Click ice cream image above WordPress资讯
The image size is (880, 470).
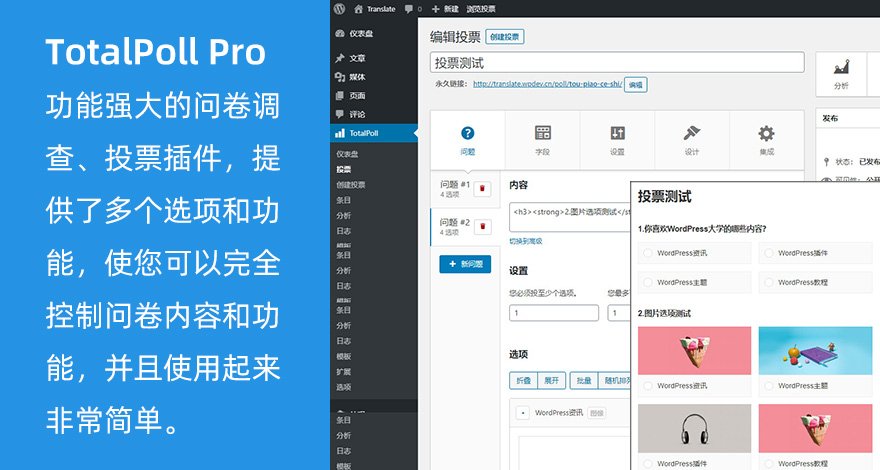pyautogui.click(x=694, y=350)
